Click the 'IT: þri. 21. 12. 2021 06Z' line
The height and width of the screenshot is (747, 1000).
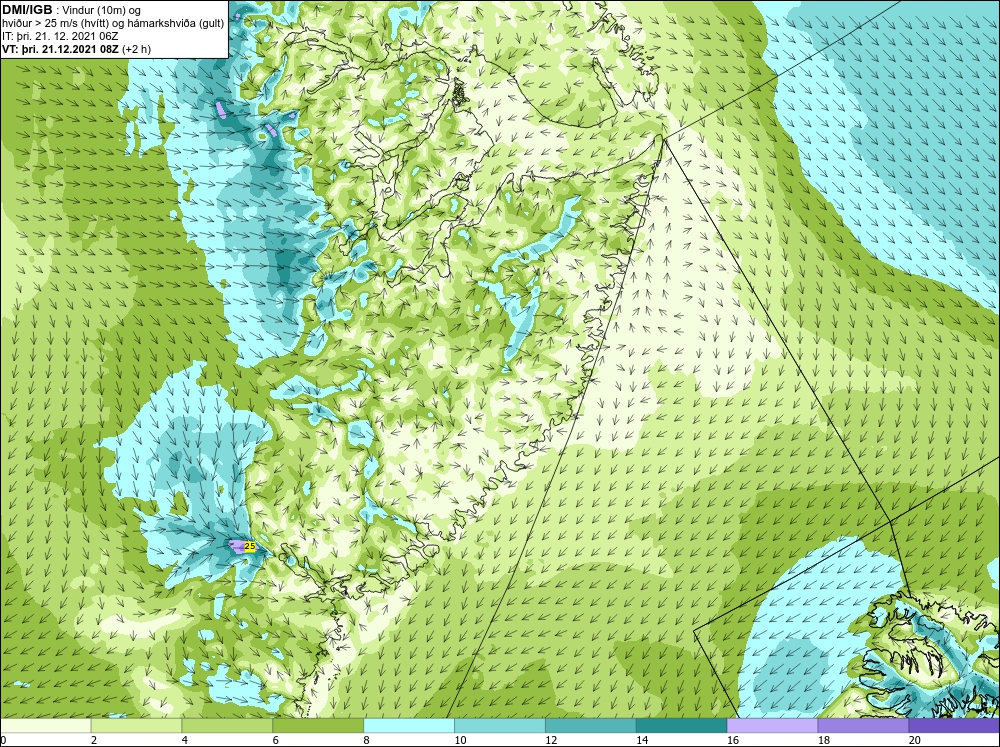(60, 36)
